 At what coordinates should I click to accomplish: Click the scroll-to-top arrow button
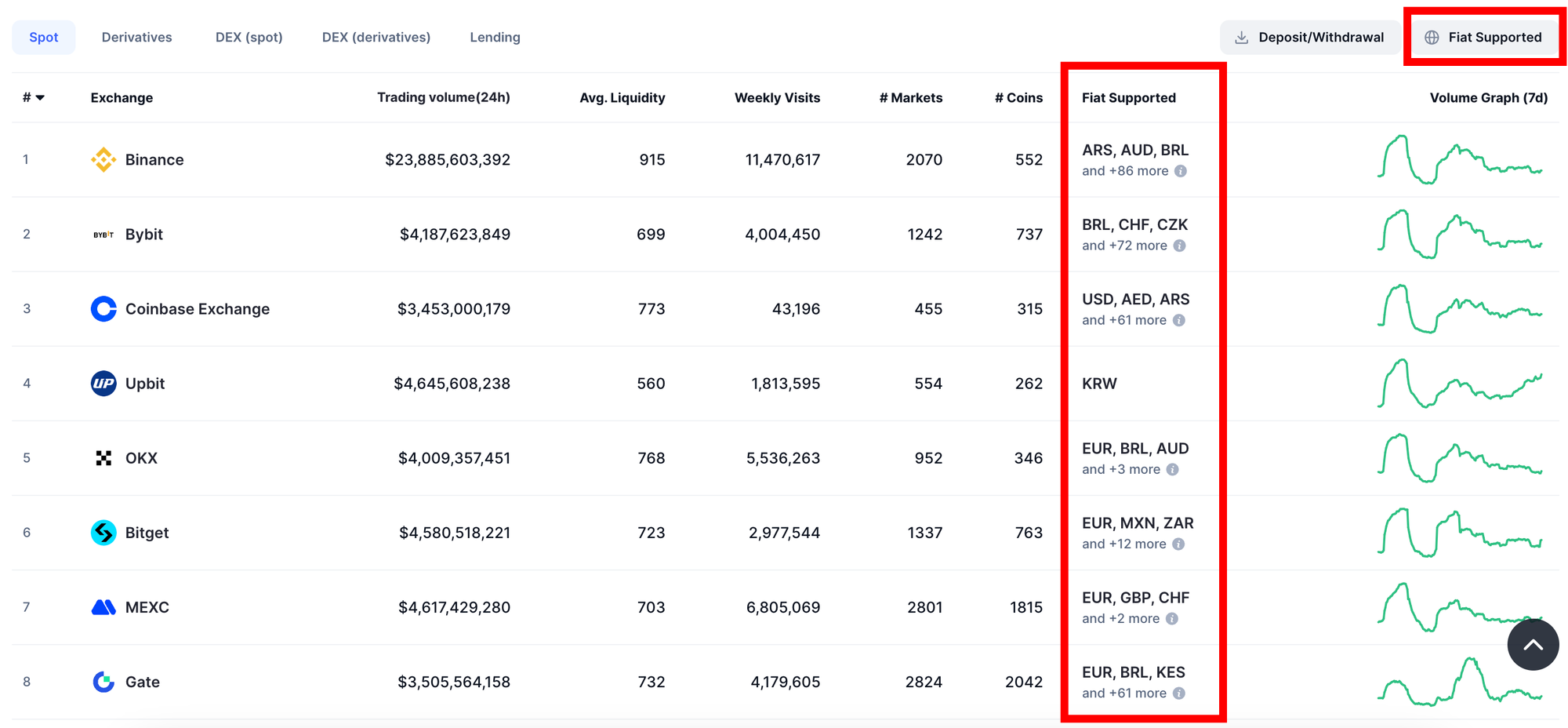[x=1533, y=644]
